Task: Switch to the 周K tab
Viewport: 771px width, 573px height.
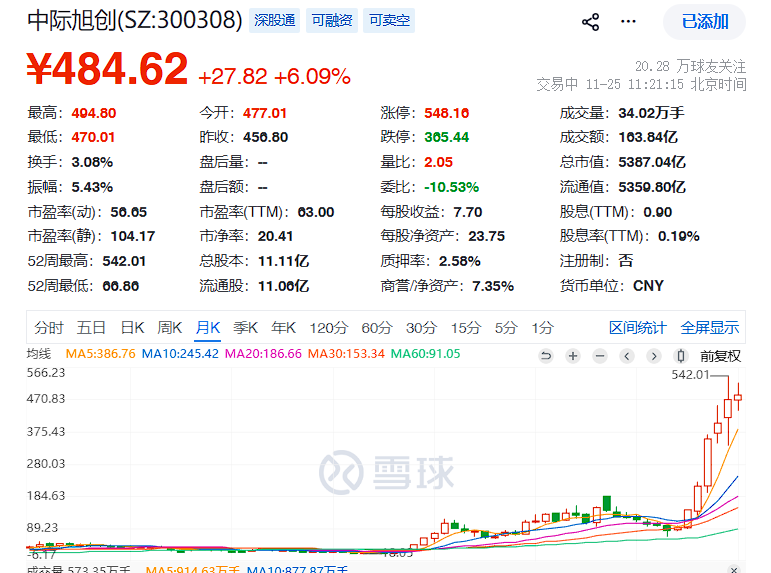Action: click(x=170, y=328)
